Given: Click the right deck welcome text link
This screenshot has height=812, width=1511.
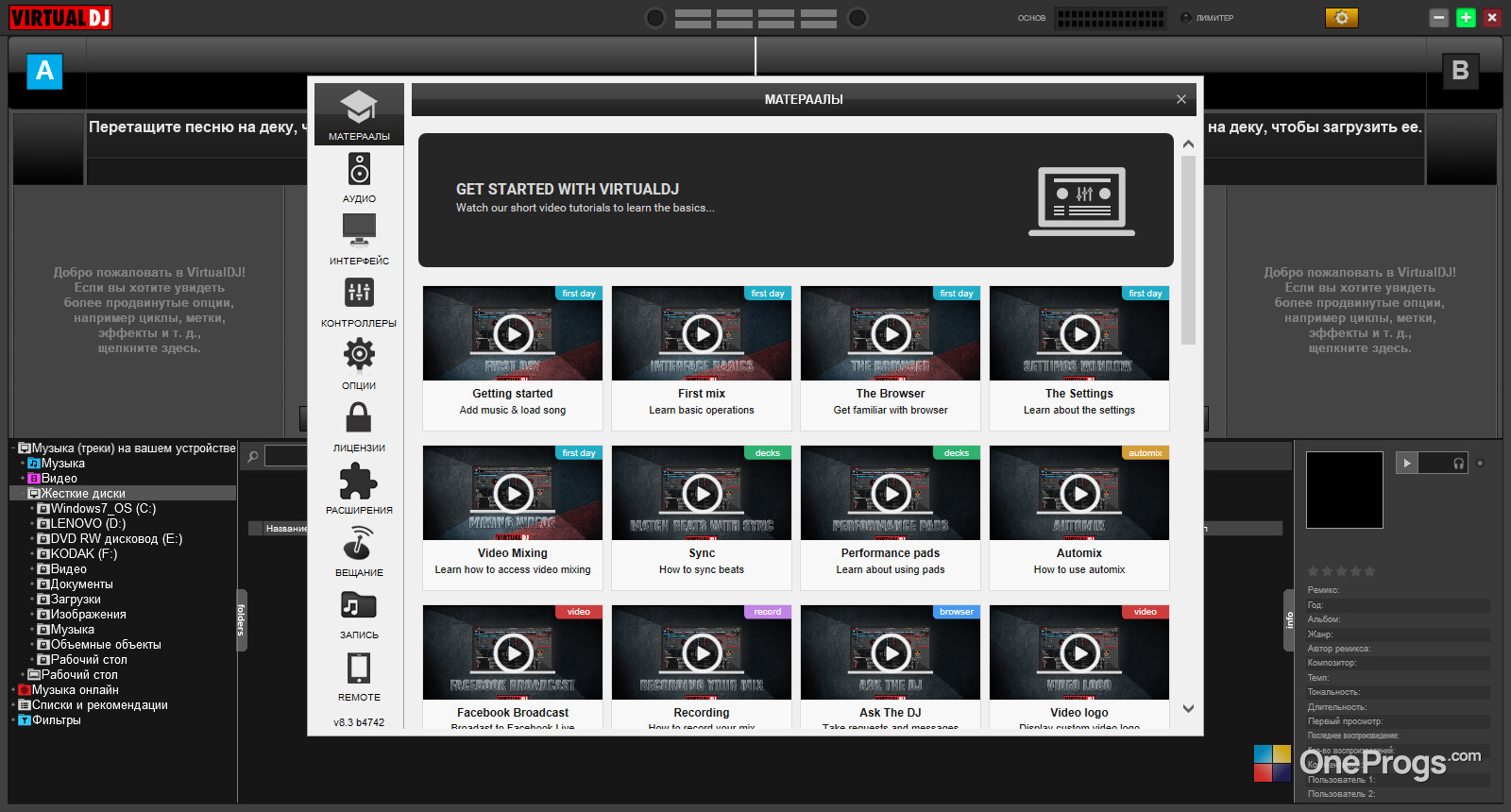Looking at the screenshot, I should click(1360, 310).
